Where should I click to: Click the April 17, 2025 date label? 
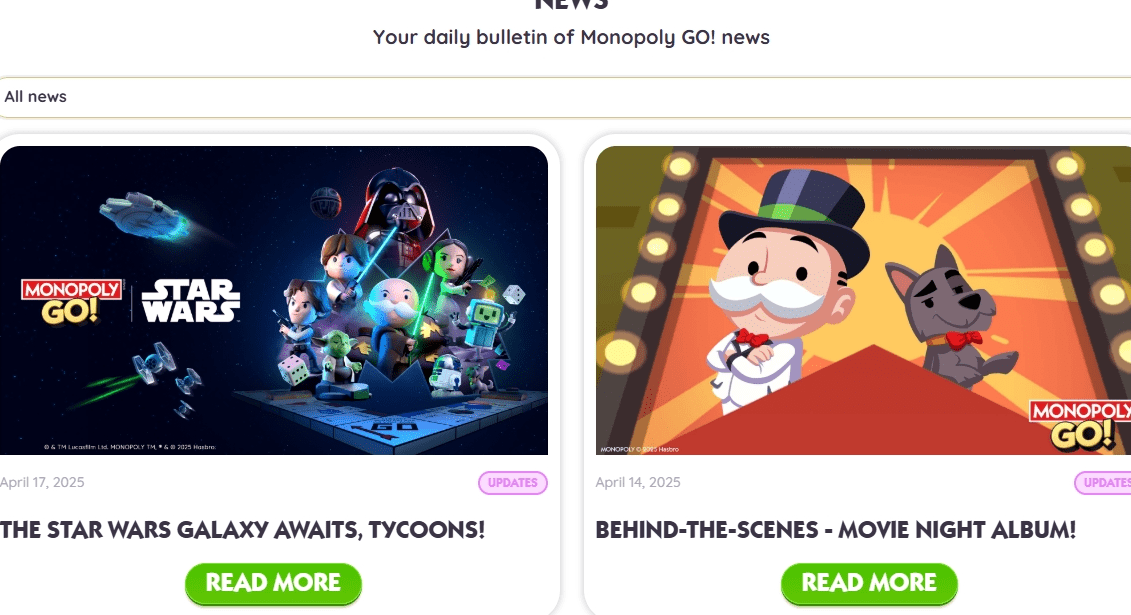tap(42, 482)
